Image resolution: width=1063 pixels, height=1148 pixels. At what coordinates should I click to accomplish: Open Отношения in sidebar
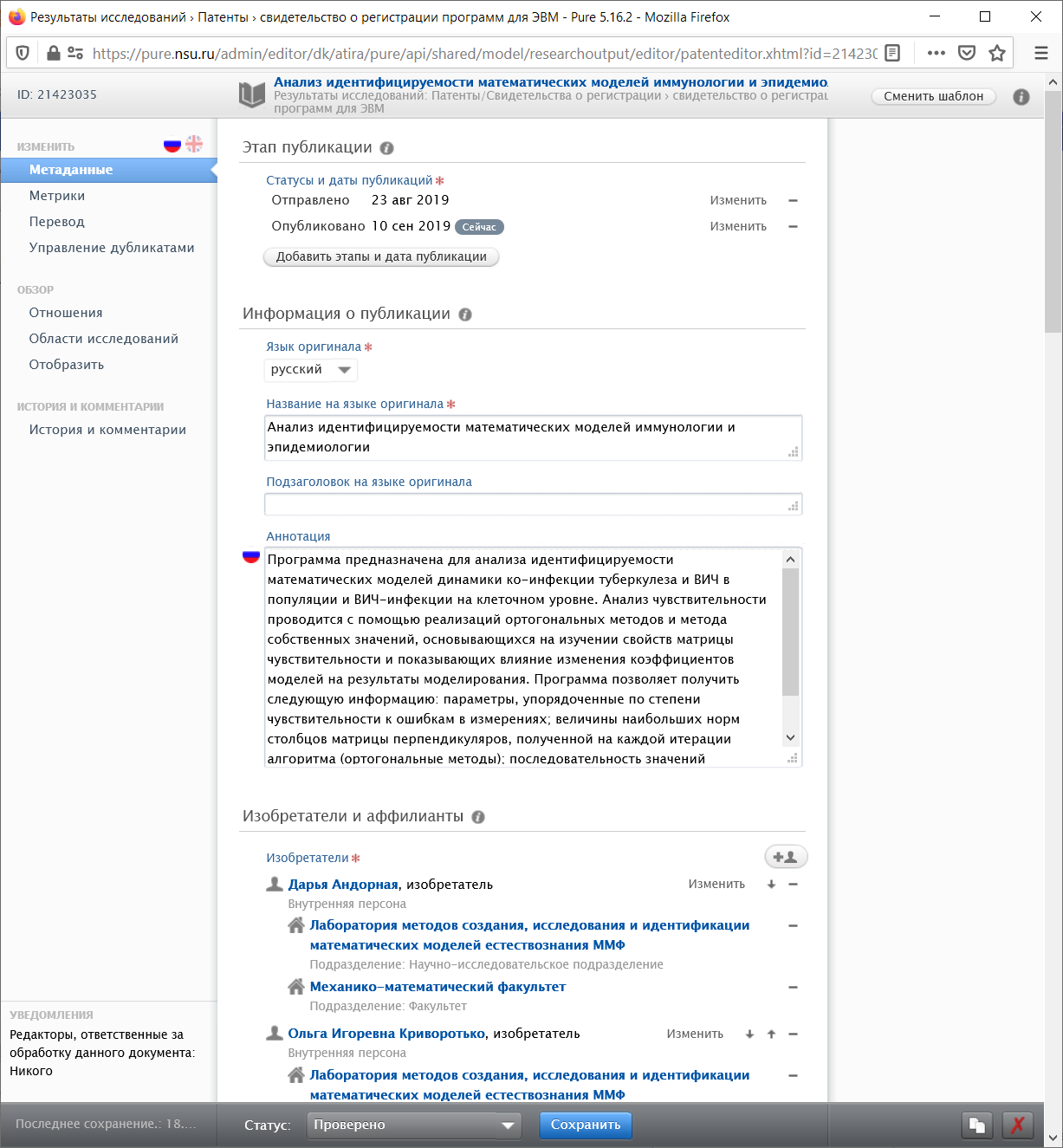point(66,313)
